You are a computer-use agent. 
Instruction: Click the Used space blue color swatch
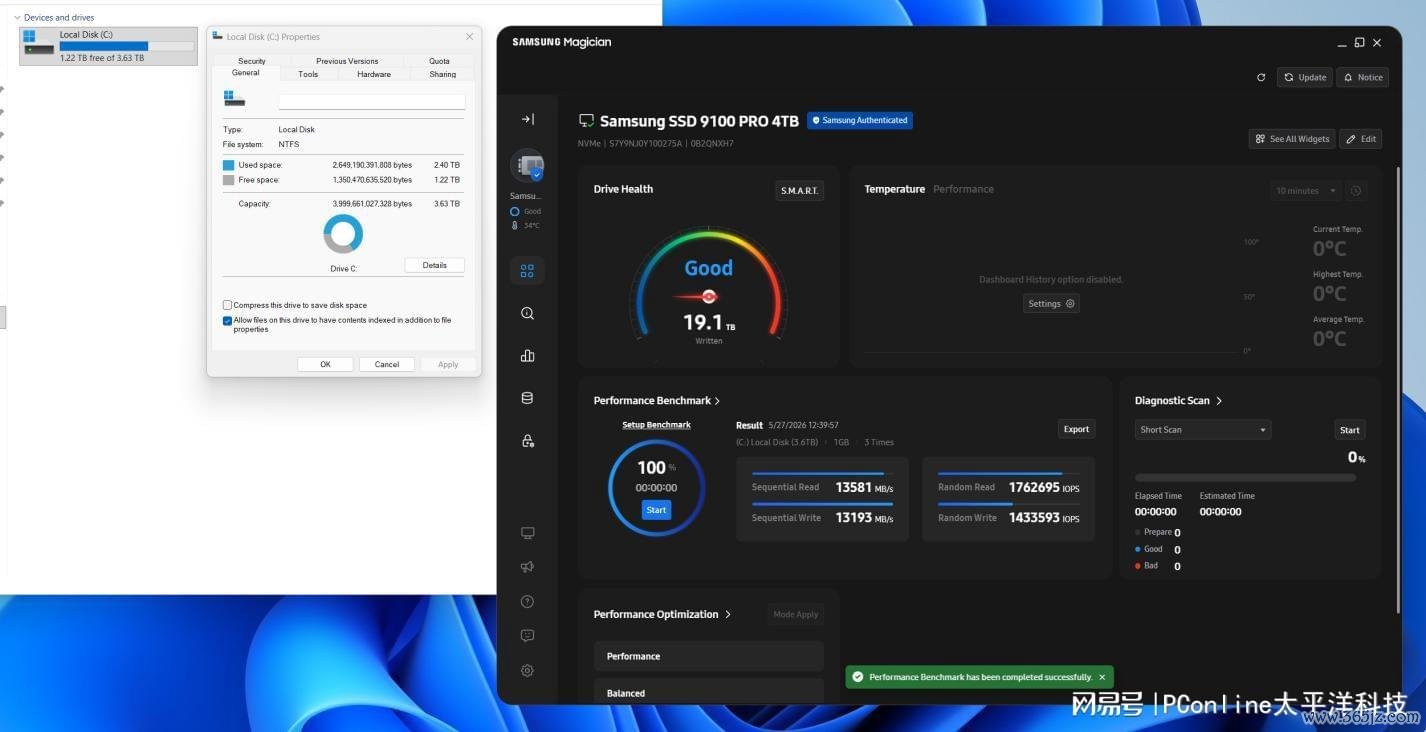tap(228, 165)
